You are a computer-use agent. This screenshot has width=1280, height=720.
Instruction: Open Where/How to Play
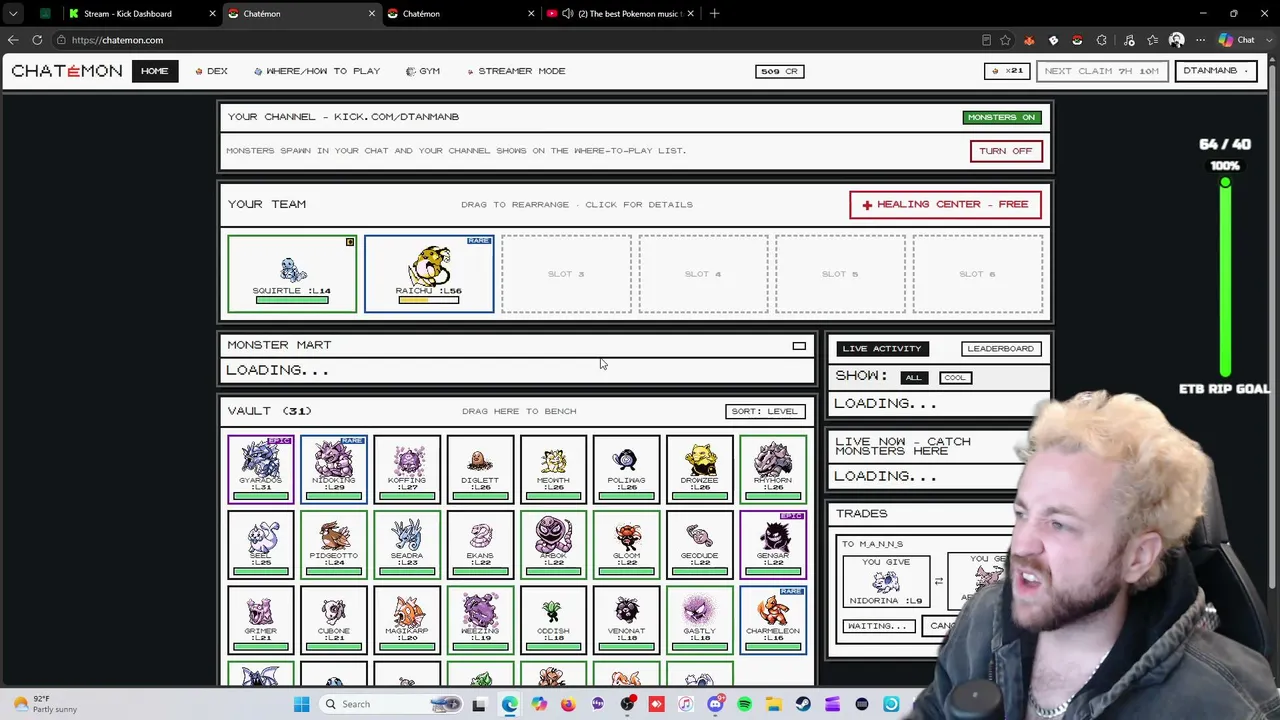coord(317,71)
